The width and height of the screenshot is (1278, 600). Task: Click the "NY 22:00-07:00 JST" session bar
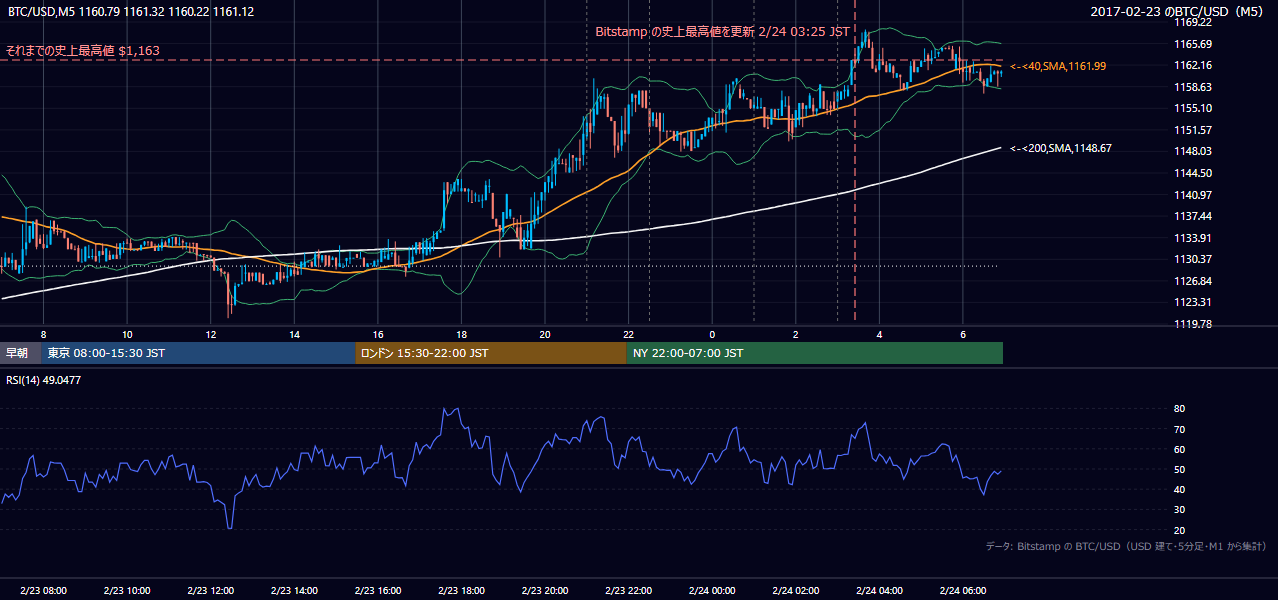[x=814, y=353]
